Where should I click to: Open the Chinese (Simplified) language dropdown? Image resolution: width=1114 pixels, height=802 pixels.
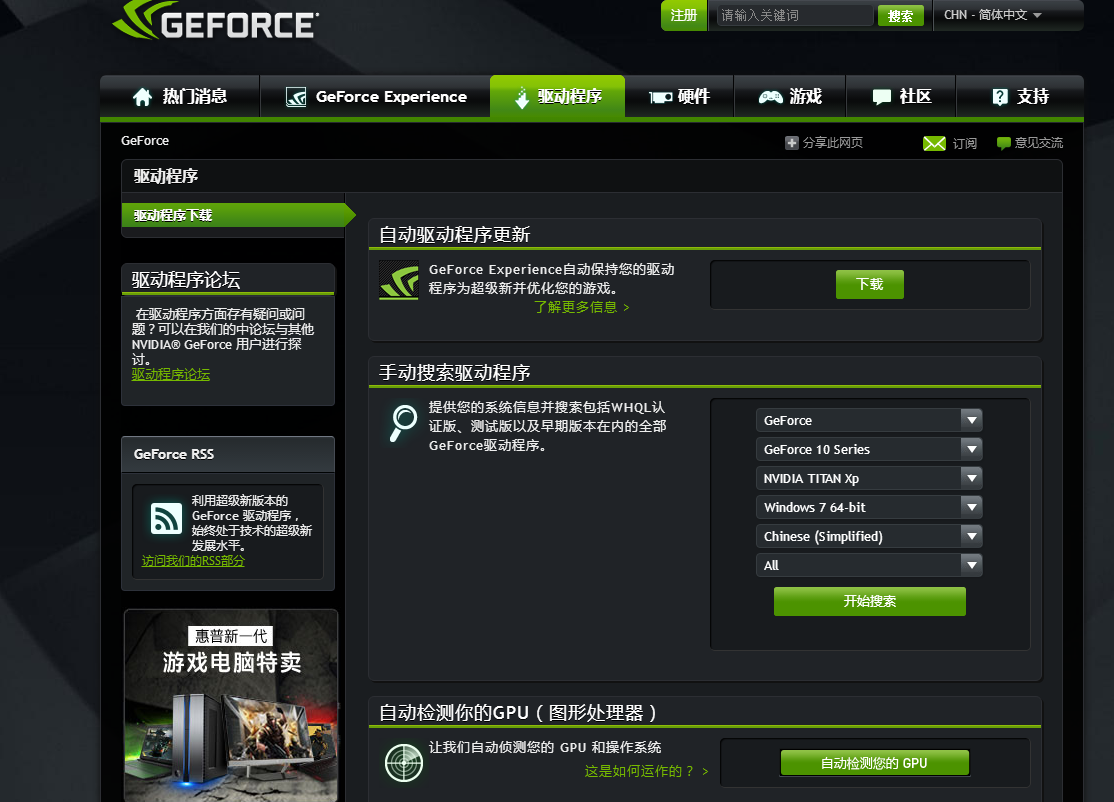coord(869,536)
